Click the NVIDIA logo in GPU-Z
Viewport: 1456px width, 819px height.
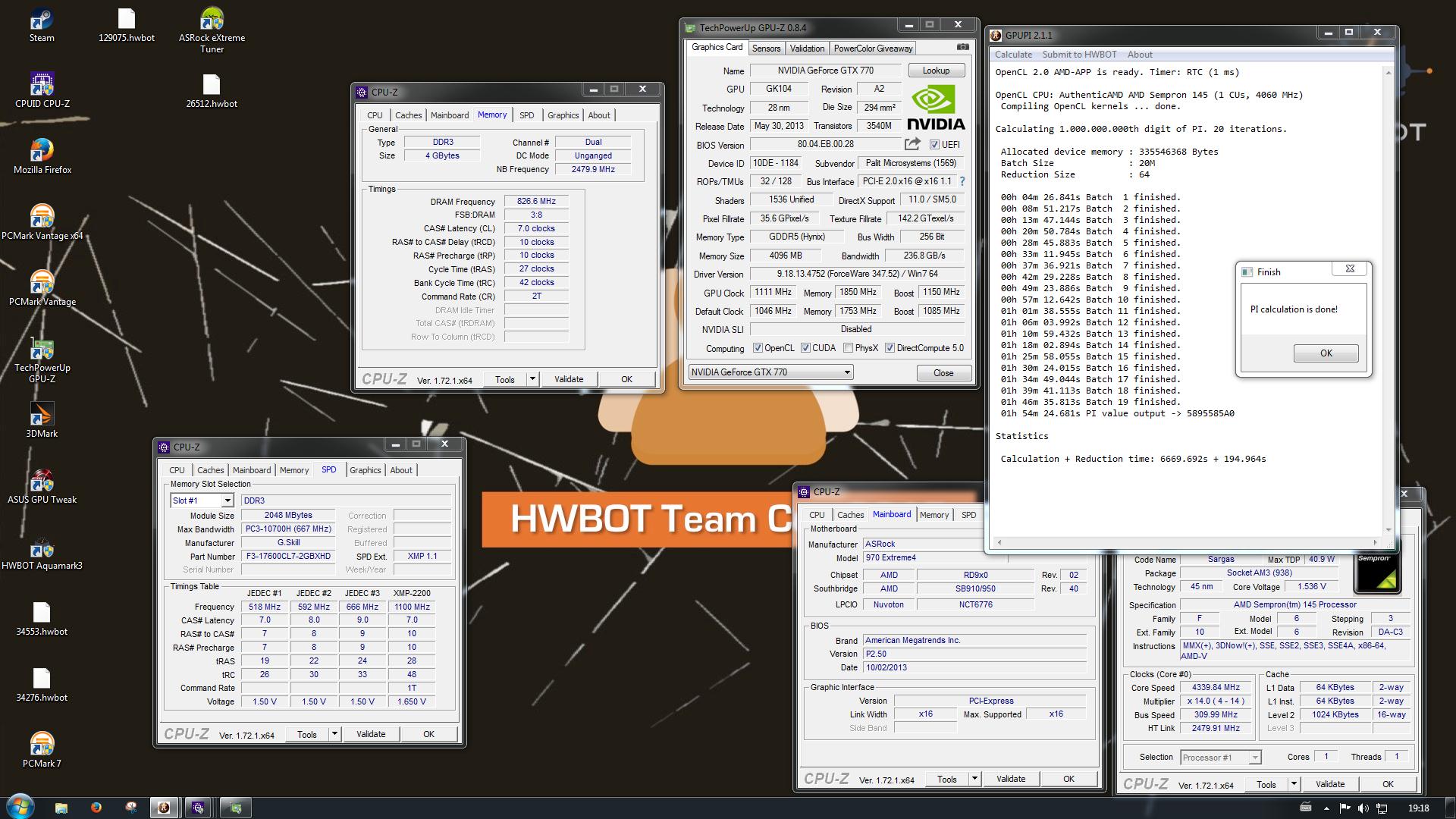point(936,107)
